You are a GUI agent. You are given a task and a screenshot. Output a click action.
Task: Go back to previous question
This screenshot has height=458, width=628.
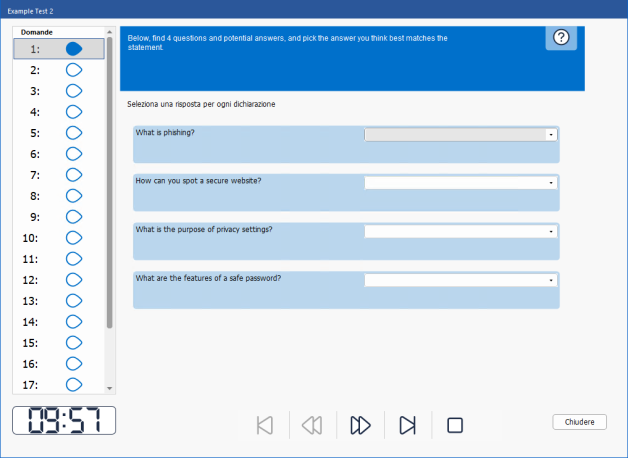point(312,425)
